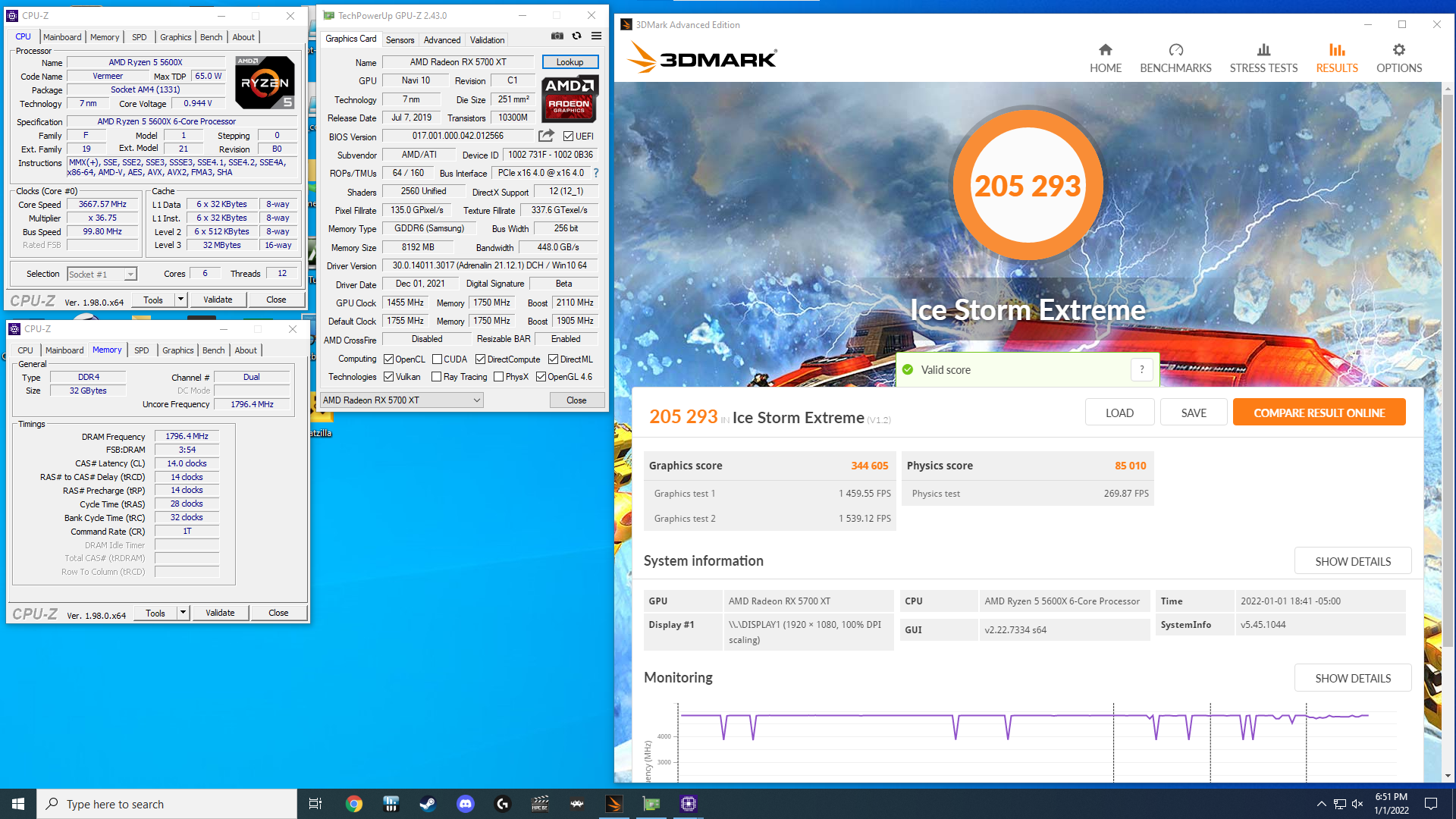Click the scroll up arrow in 3DMark
Viewport: 1456px width, 819px height.
1448,89
